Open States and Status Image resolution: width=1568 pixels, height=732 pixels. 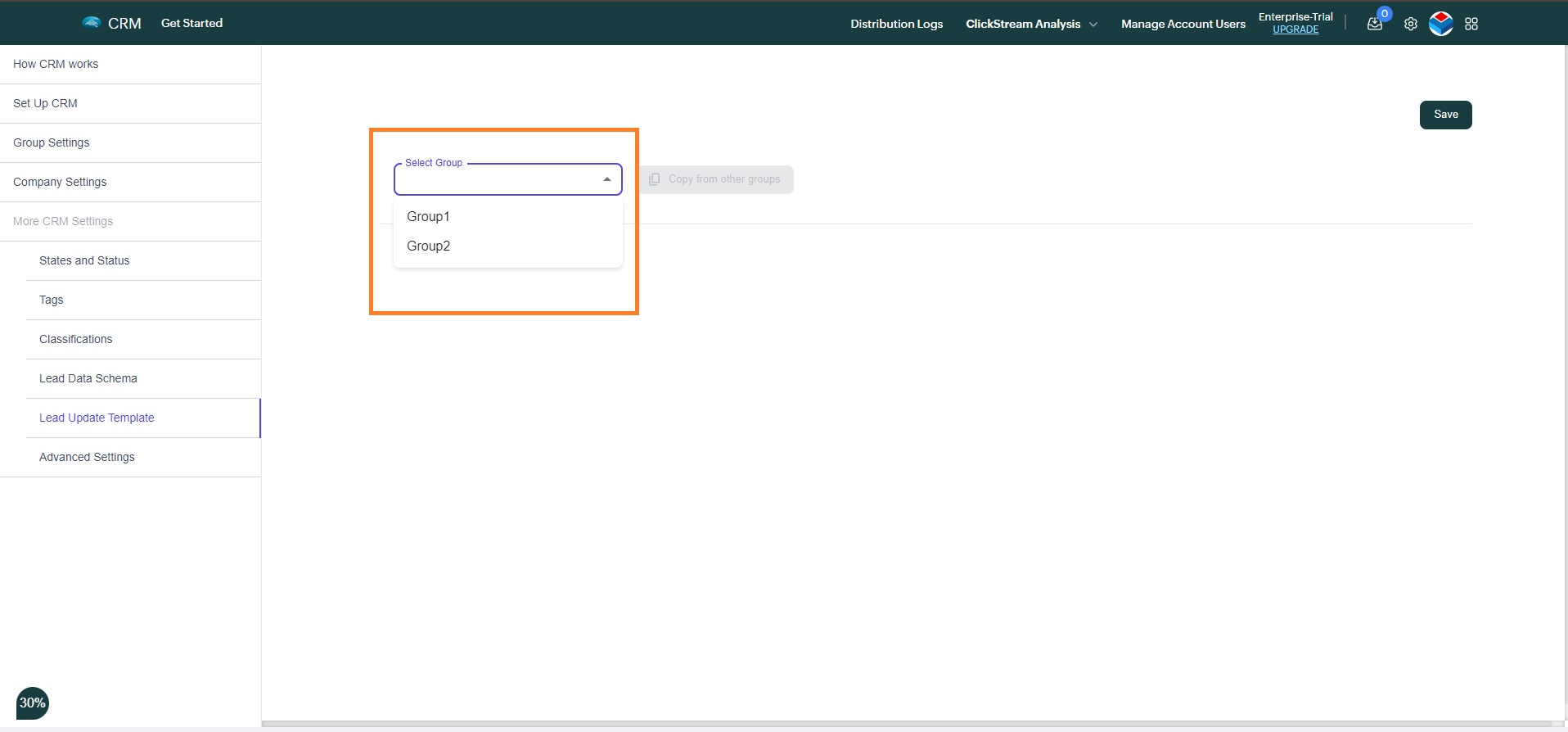tap(143, 260)
